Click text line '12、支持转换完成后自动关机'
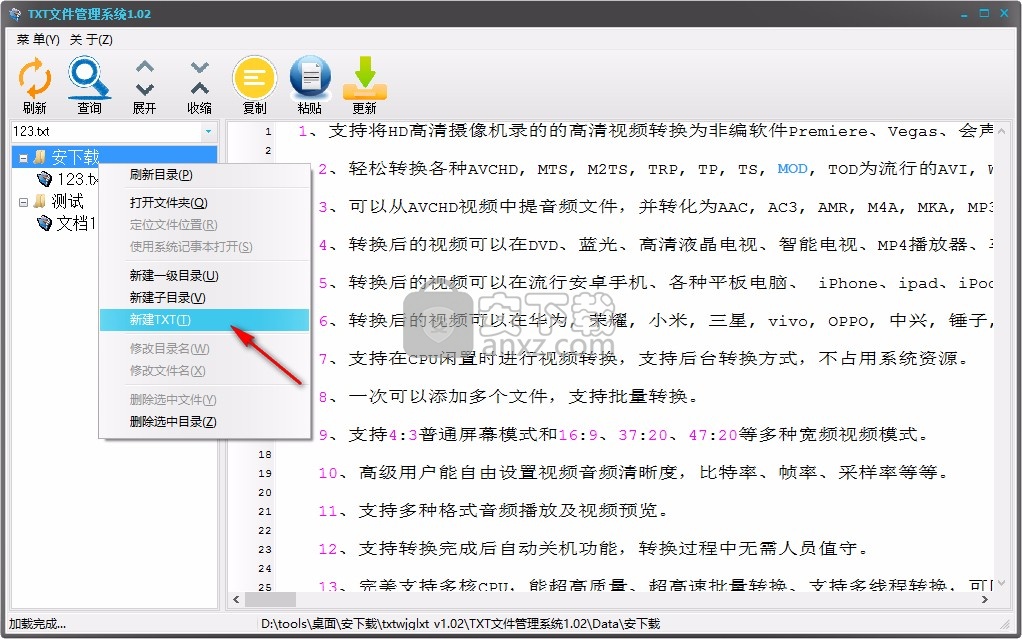Image resolution: width=1022 pixels, height=639 pixels. pyautogui.click(x=594, y=548)
